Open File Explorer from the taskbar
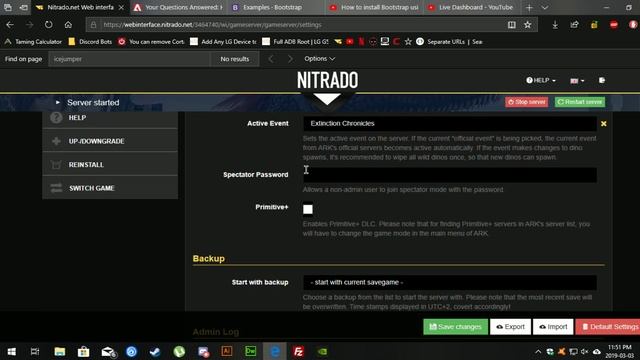Image resolution: width=640 pixels, height=360 pixels. click(60, 351)
